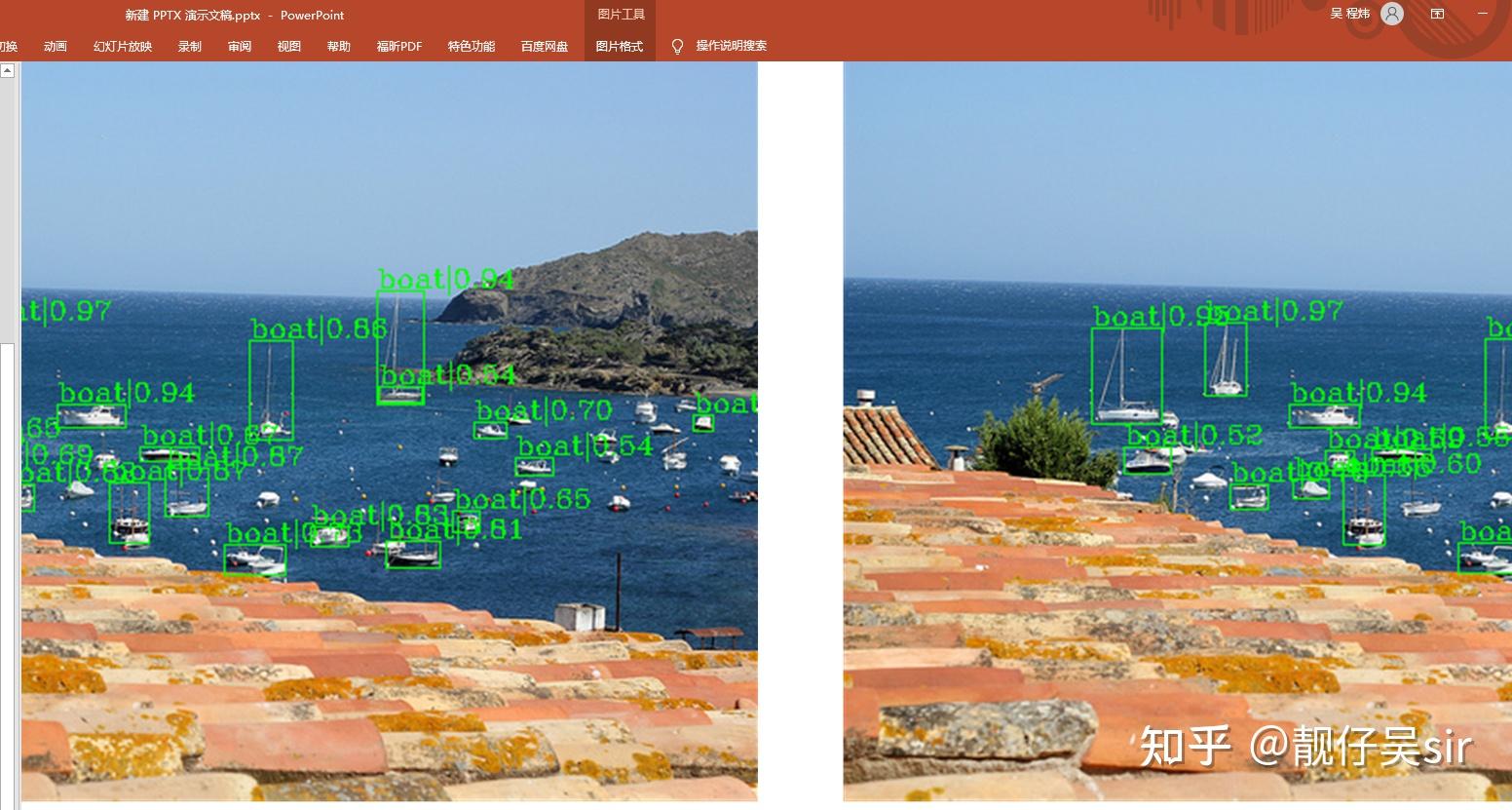
Task: Open the 帮助 (Help) tab
Action: pos(339,47)
